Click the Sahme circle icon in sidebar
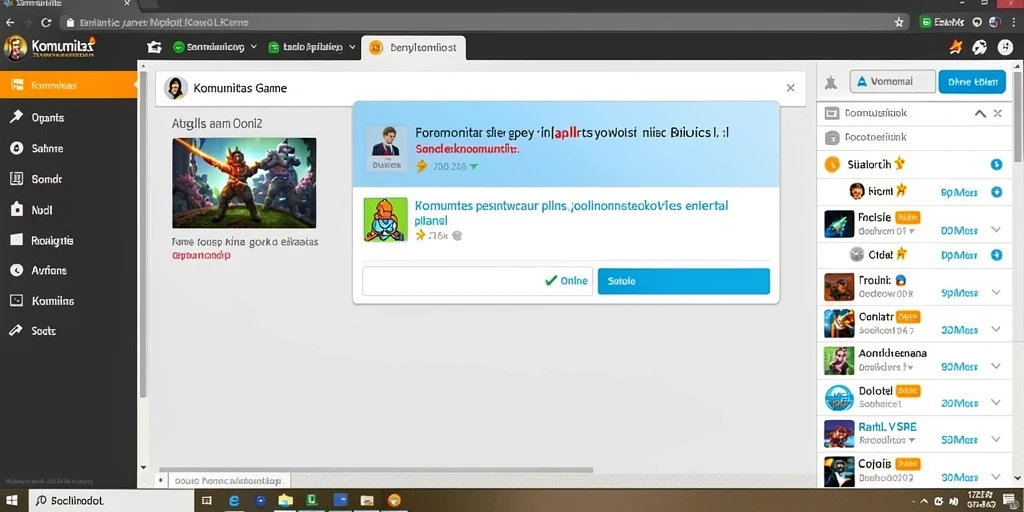 [17, 148]
